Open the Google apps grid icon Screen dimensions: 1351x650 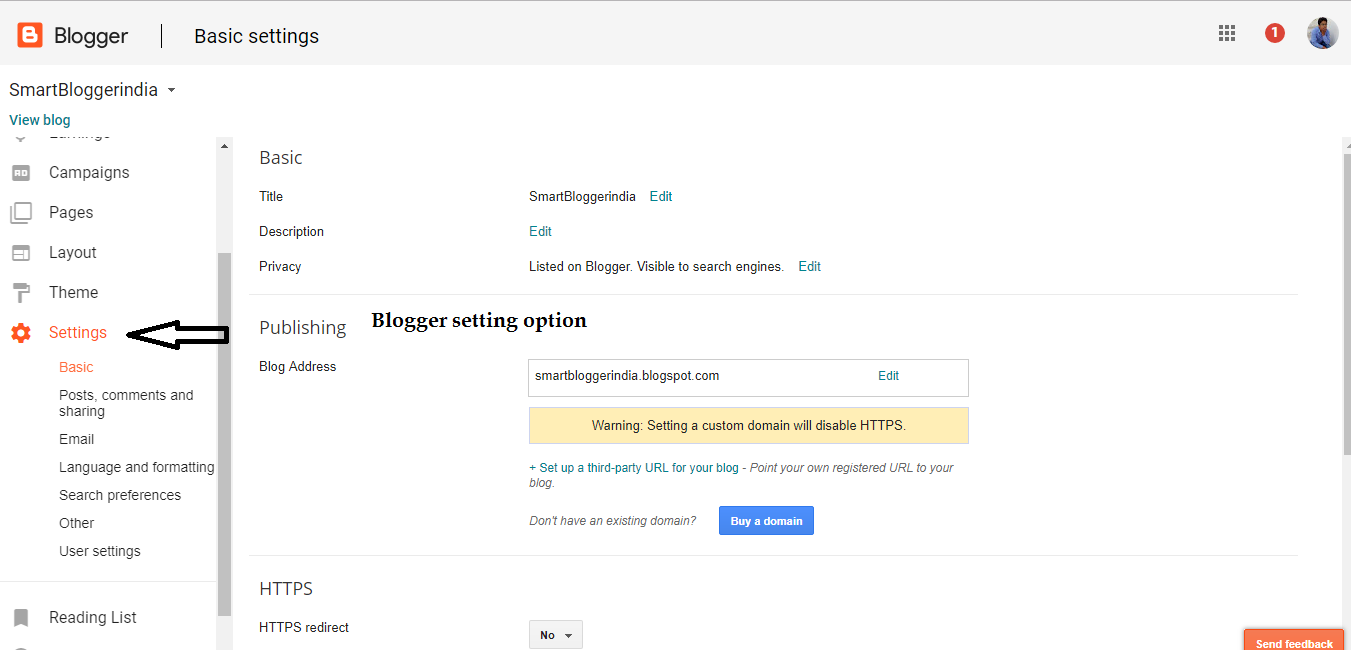[x=1227, y=33]
